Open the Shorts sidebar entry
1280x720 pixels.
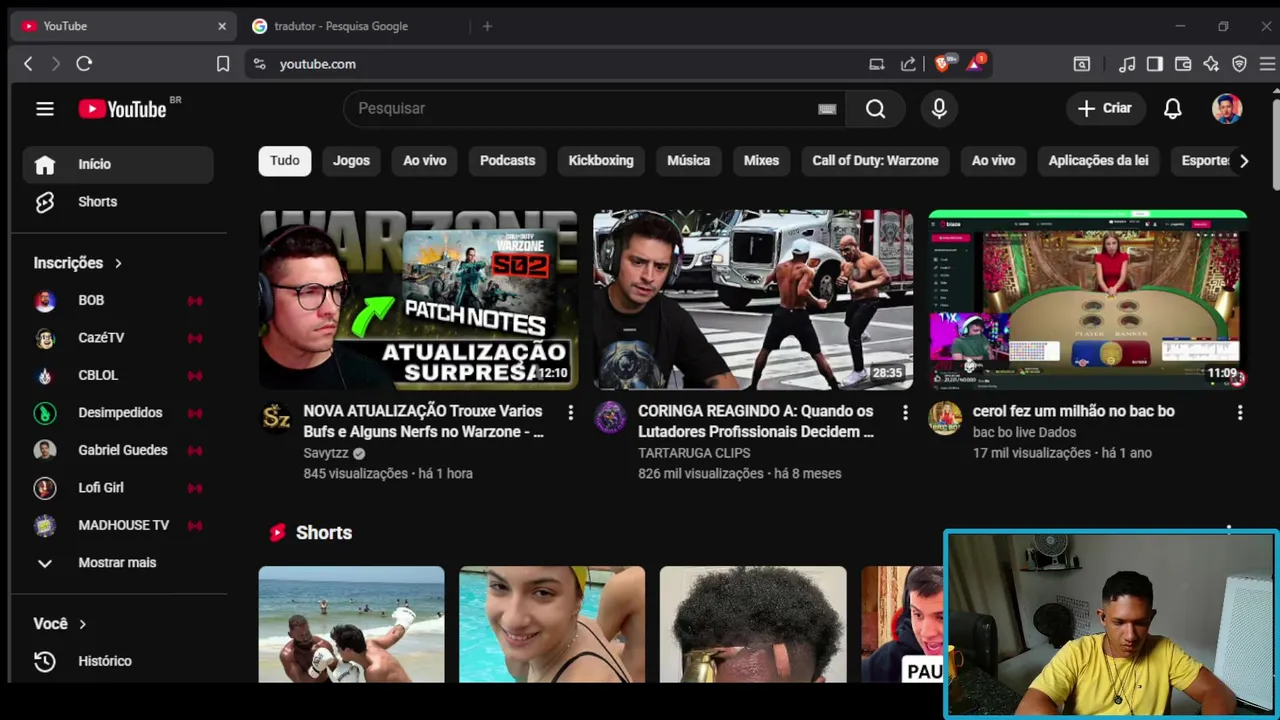tap(118, 202)
